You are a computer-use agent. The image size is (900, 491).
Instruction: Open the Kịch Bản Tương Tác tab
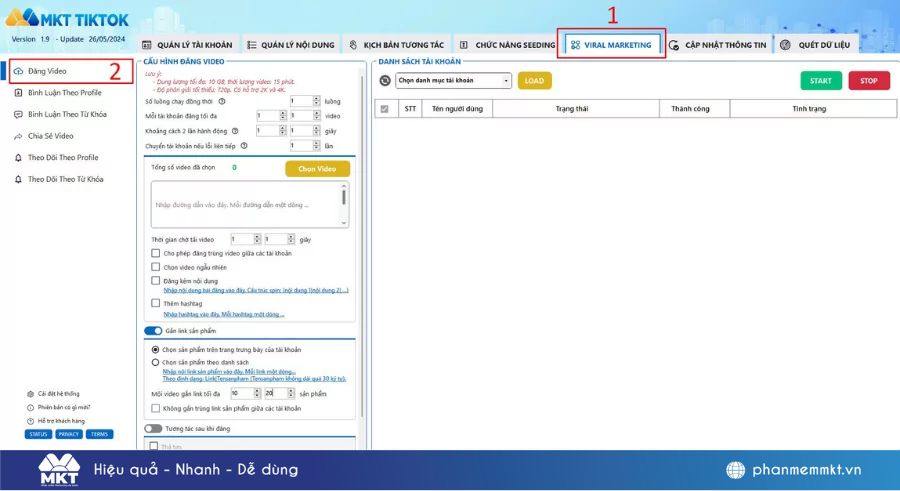397,45
